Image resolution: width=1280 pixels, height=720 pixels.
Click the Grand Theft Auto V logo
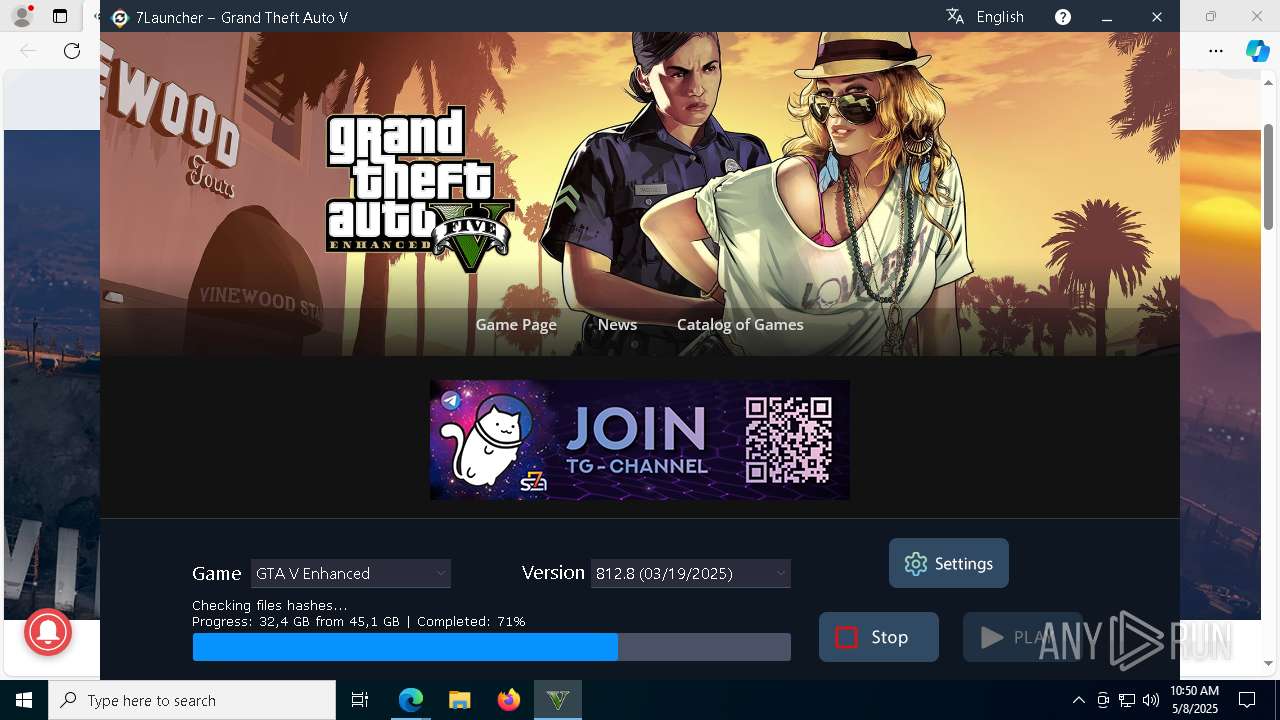click(x=420, y=190)
